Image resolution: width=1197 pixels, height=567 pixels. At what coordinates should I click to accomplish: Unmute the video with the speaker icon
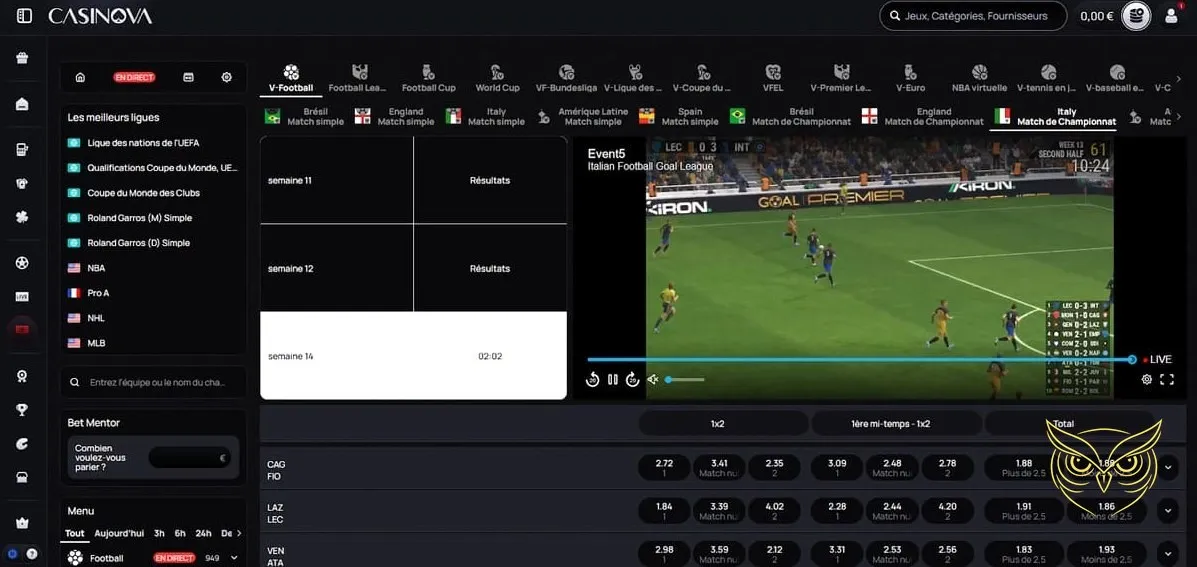(x=652, y=380)
